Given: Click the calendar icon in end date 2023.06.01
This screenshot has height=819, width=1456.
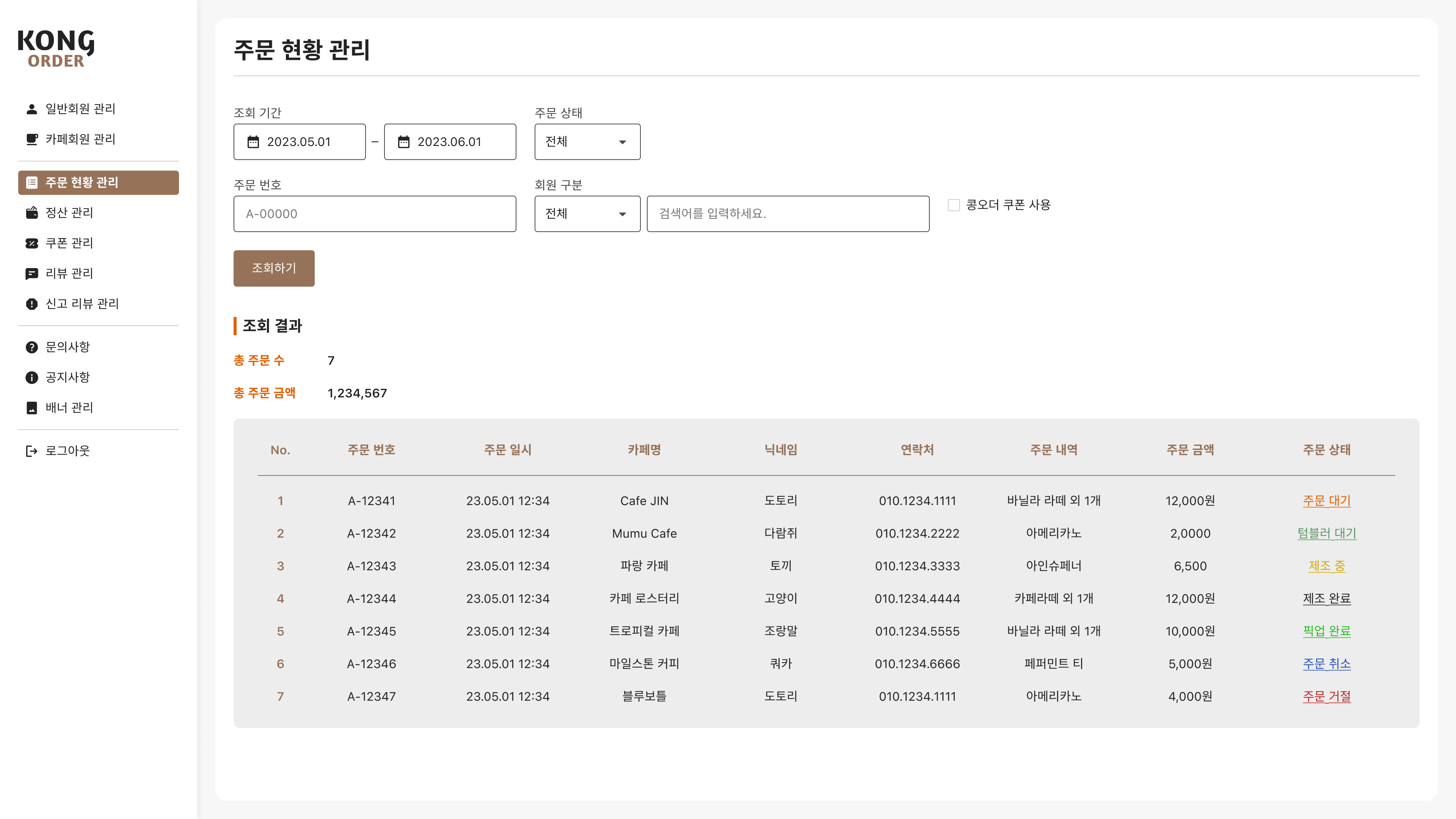Looking at the screenshot, I should coord(403,142).
